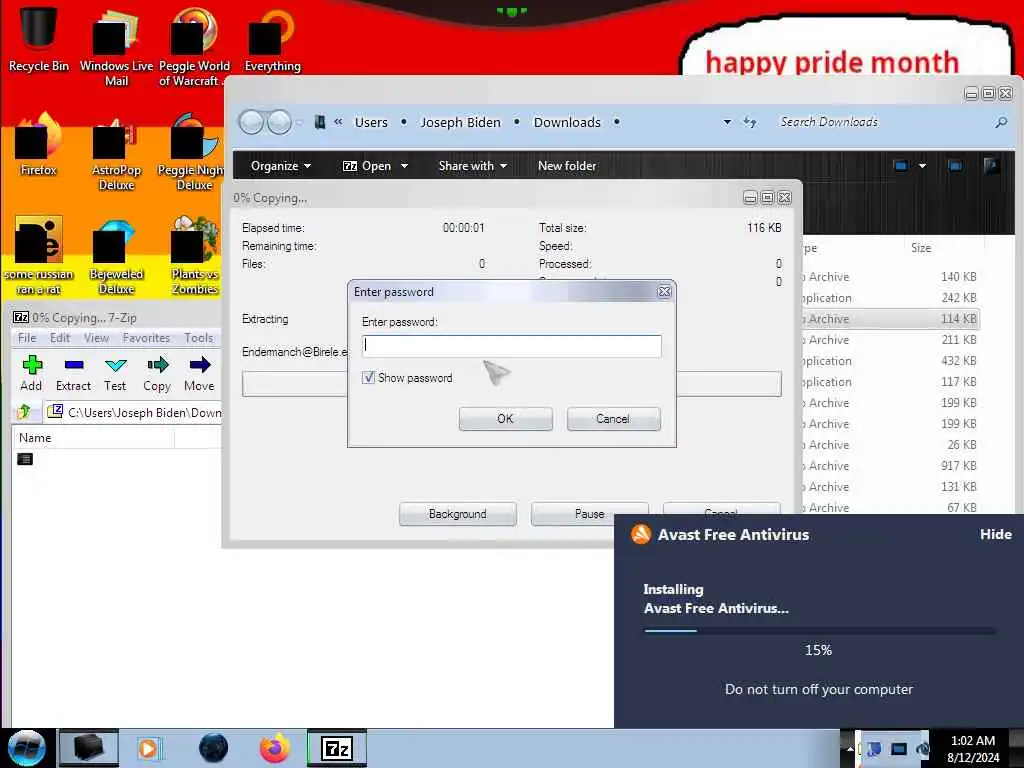Click the dark globe taskbar icon
This screenshot has height=768, width=1024.
coord(214,748)
